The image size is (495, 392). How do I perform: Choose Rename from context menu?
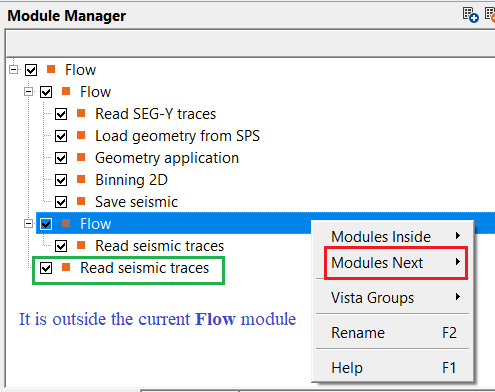393,333
